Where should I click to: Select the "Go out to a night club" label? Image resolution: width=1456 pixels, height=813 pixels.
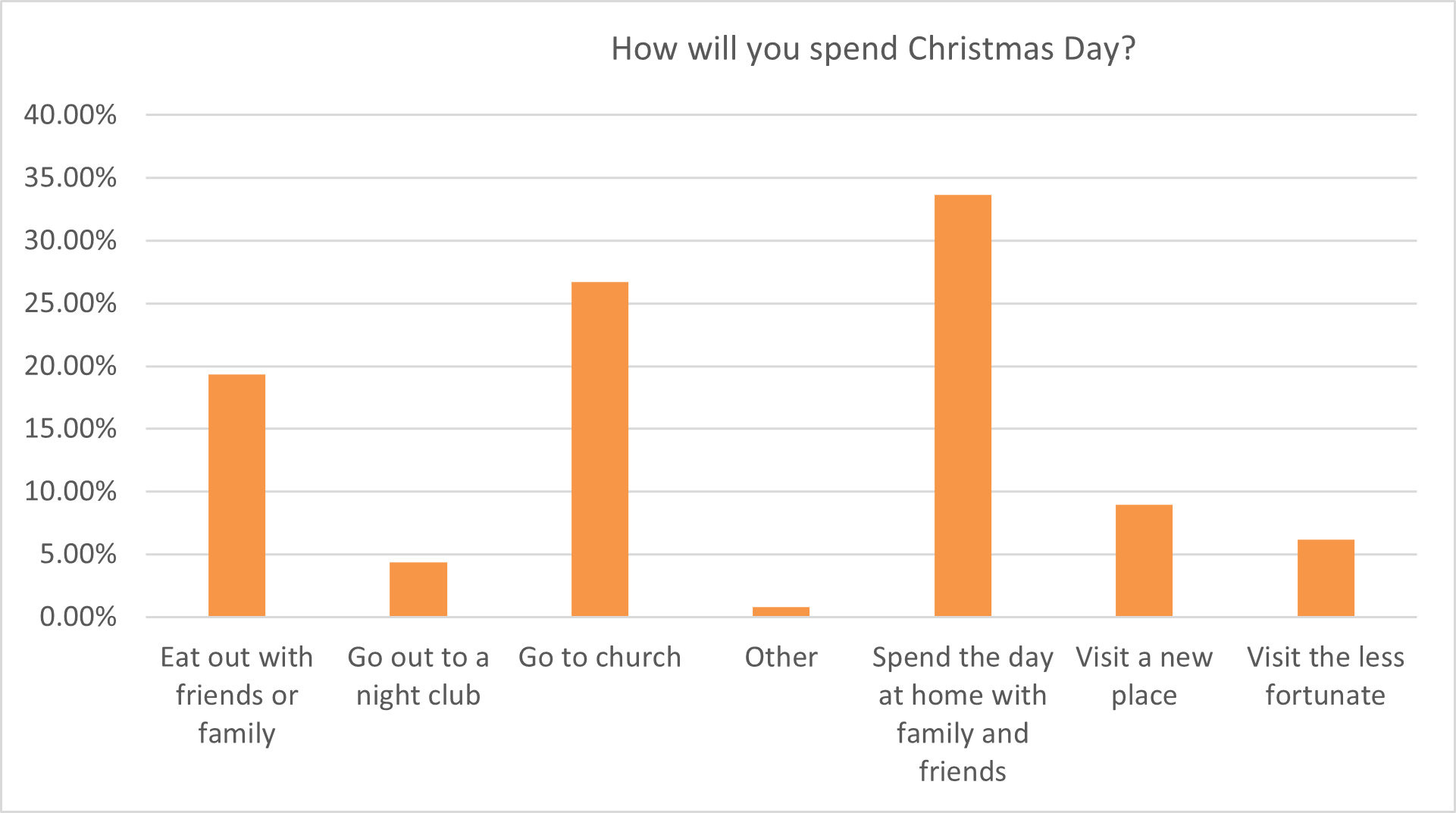[418, 676]
